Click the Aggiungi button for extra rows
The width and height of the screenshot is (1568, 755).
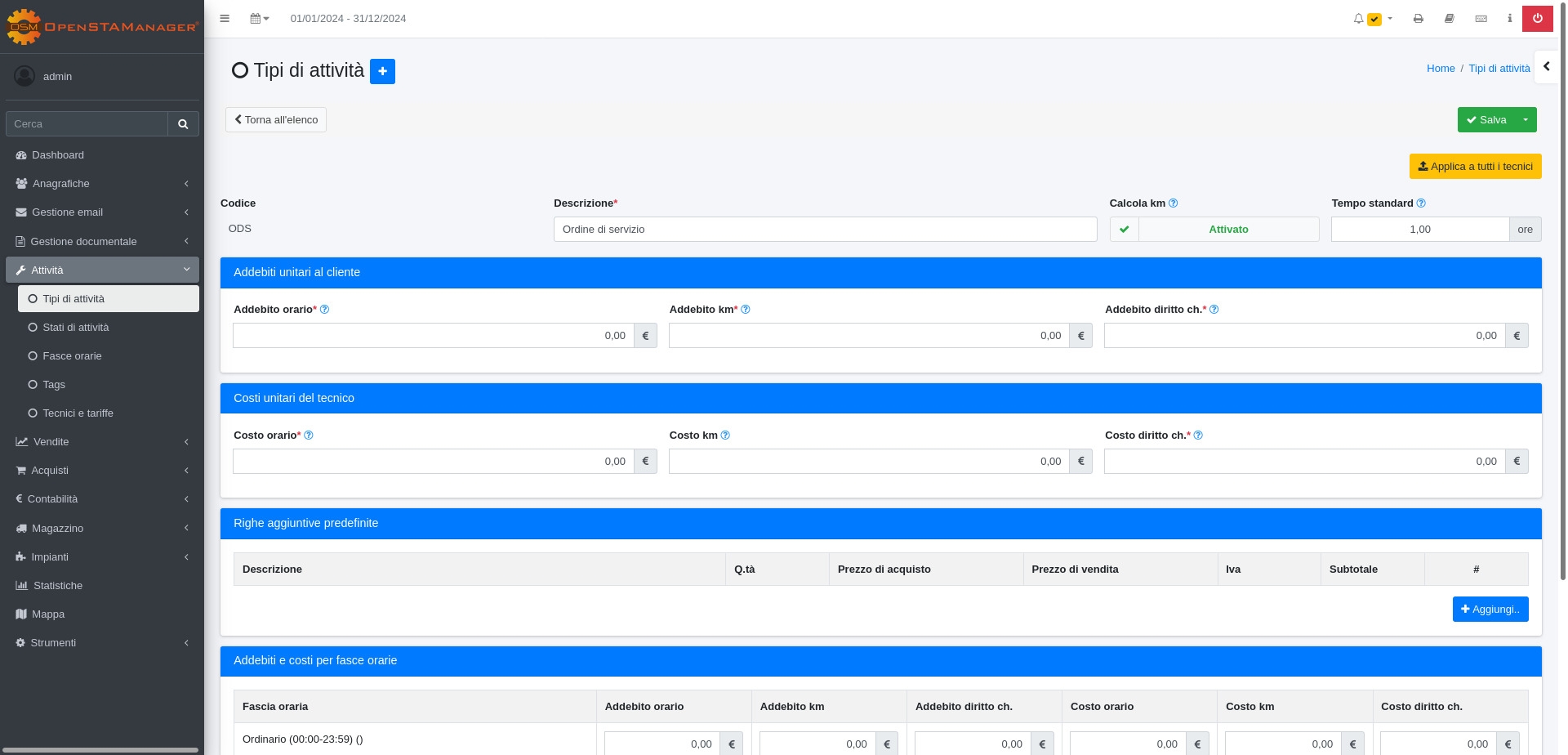1490,610
